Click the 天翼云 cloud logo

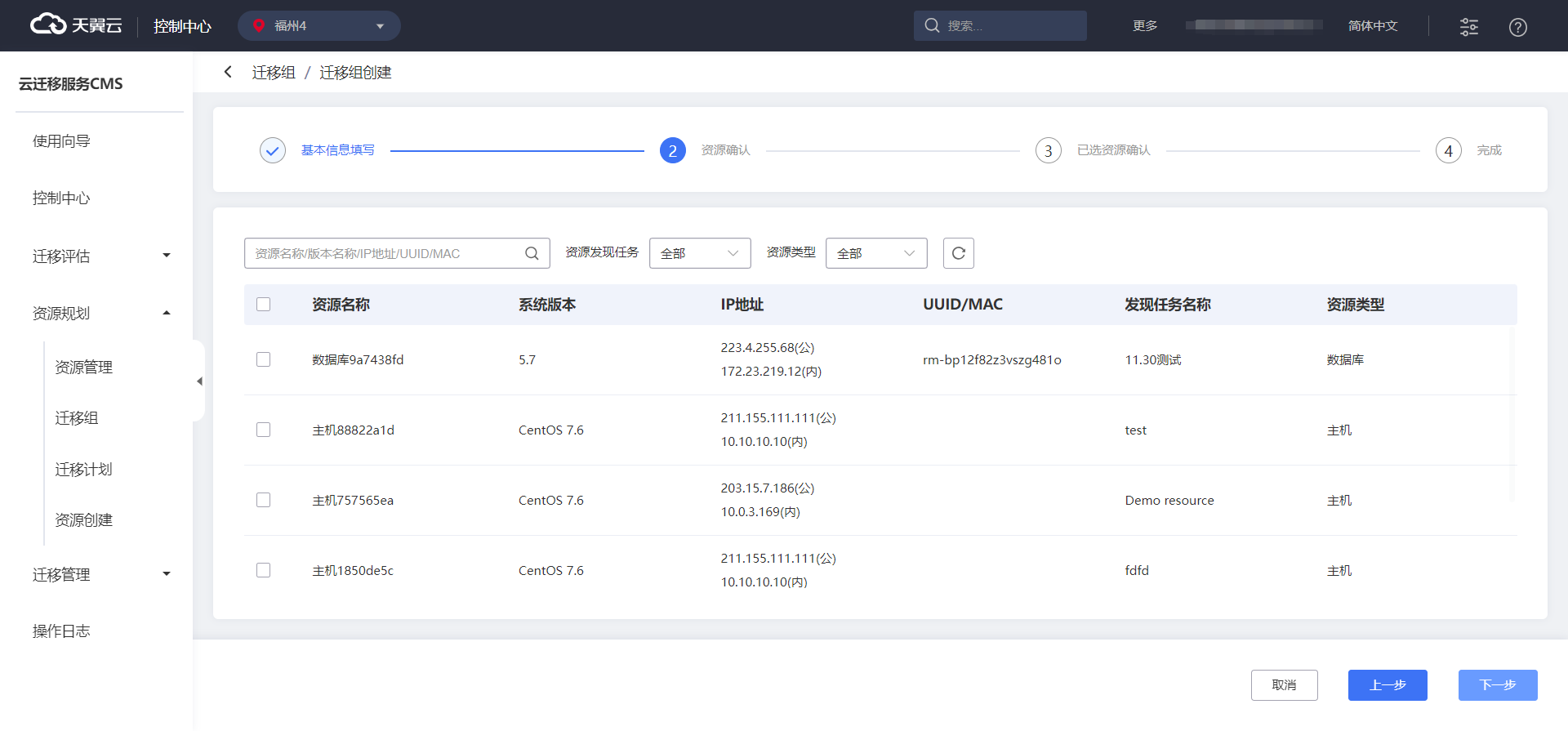(x=76, y=25)
